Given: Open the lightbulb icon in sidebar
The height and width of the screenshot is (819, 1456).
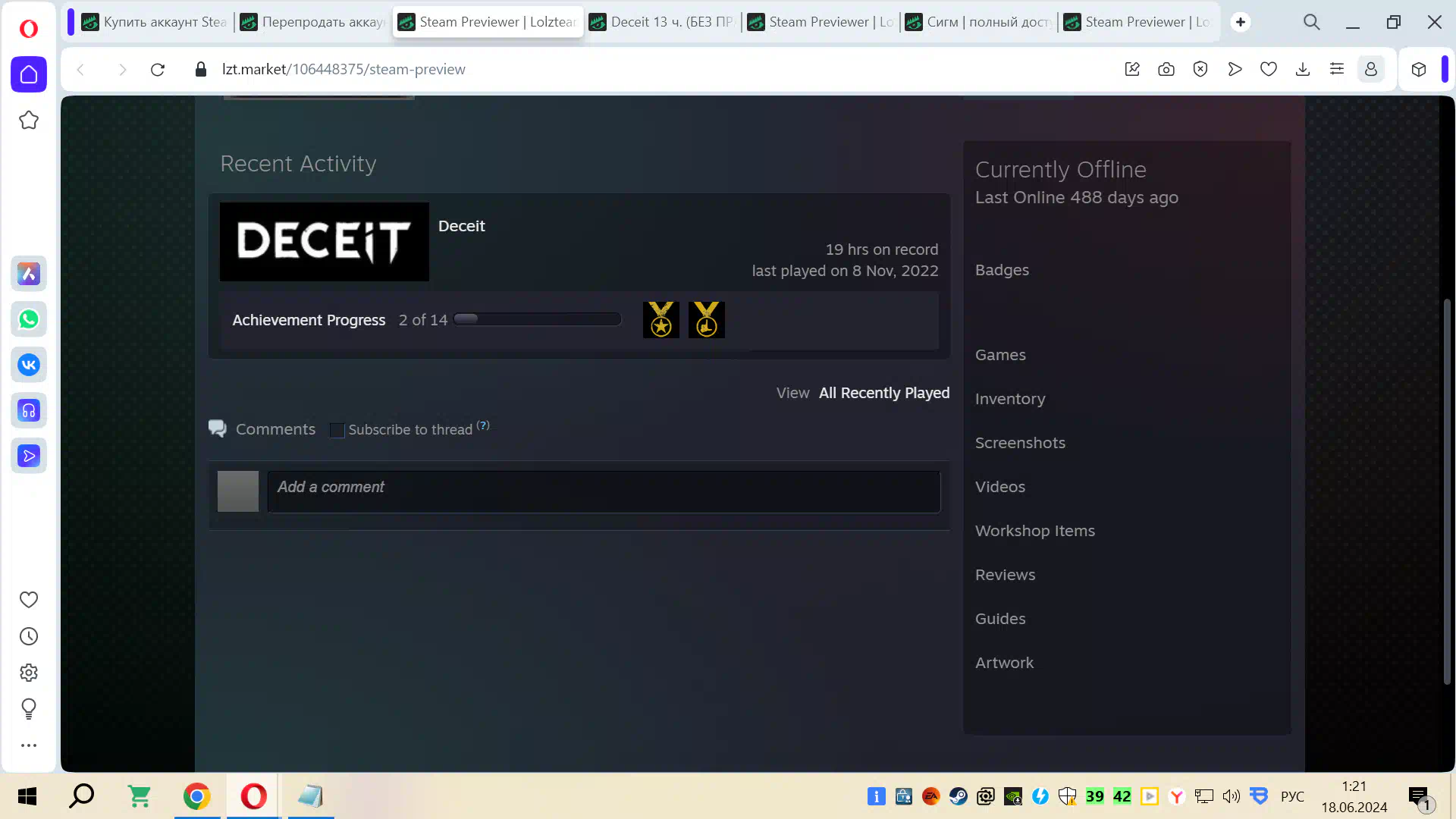Looking at the screenshot, I should [x=29, y=709].
